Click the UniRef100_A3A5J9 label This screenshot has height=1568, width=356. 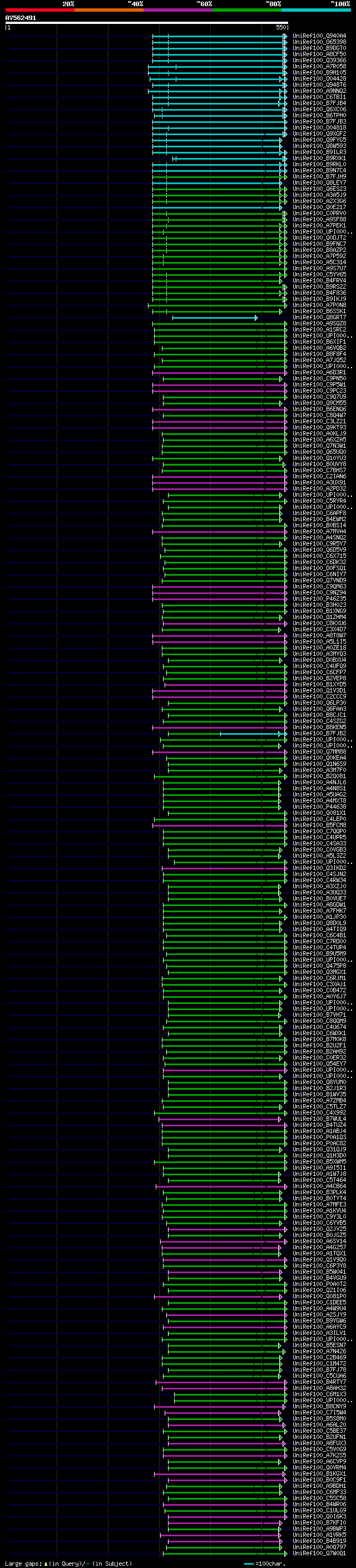319,195
